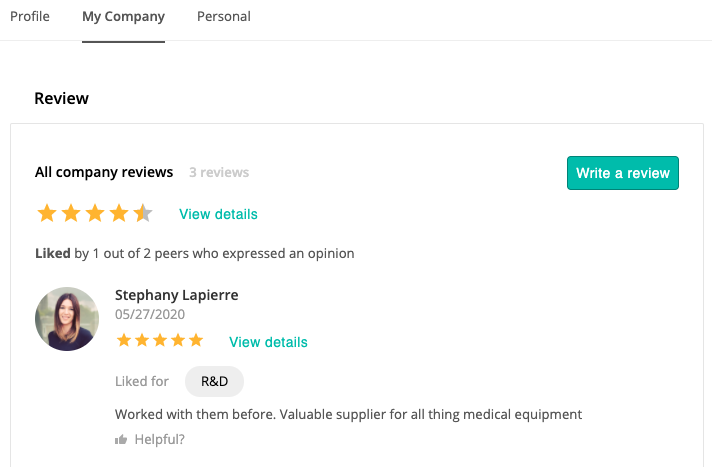Mark review helpful with thumbs-up icon
Viewport: 712px width, 467px height.
(121, 439)
